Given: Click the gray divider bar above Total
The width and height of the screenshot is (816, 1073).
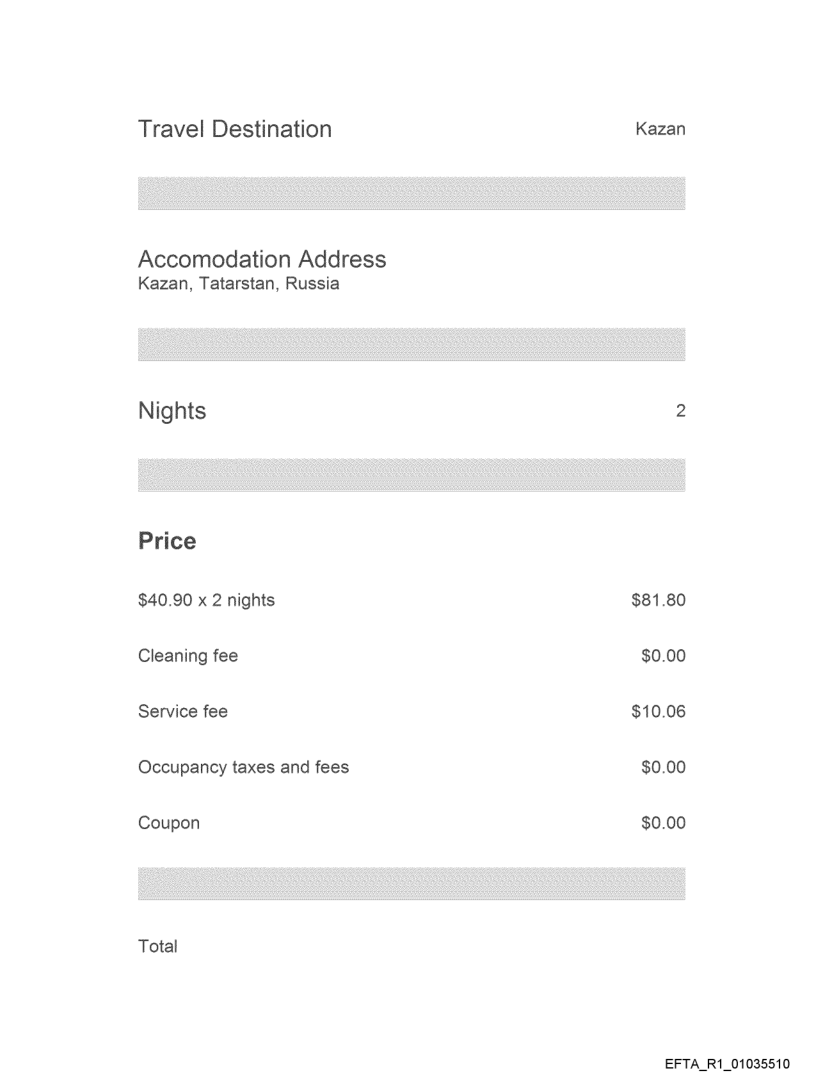Looking at the screenshot, I should tap(411, 883).
